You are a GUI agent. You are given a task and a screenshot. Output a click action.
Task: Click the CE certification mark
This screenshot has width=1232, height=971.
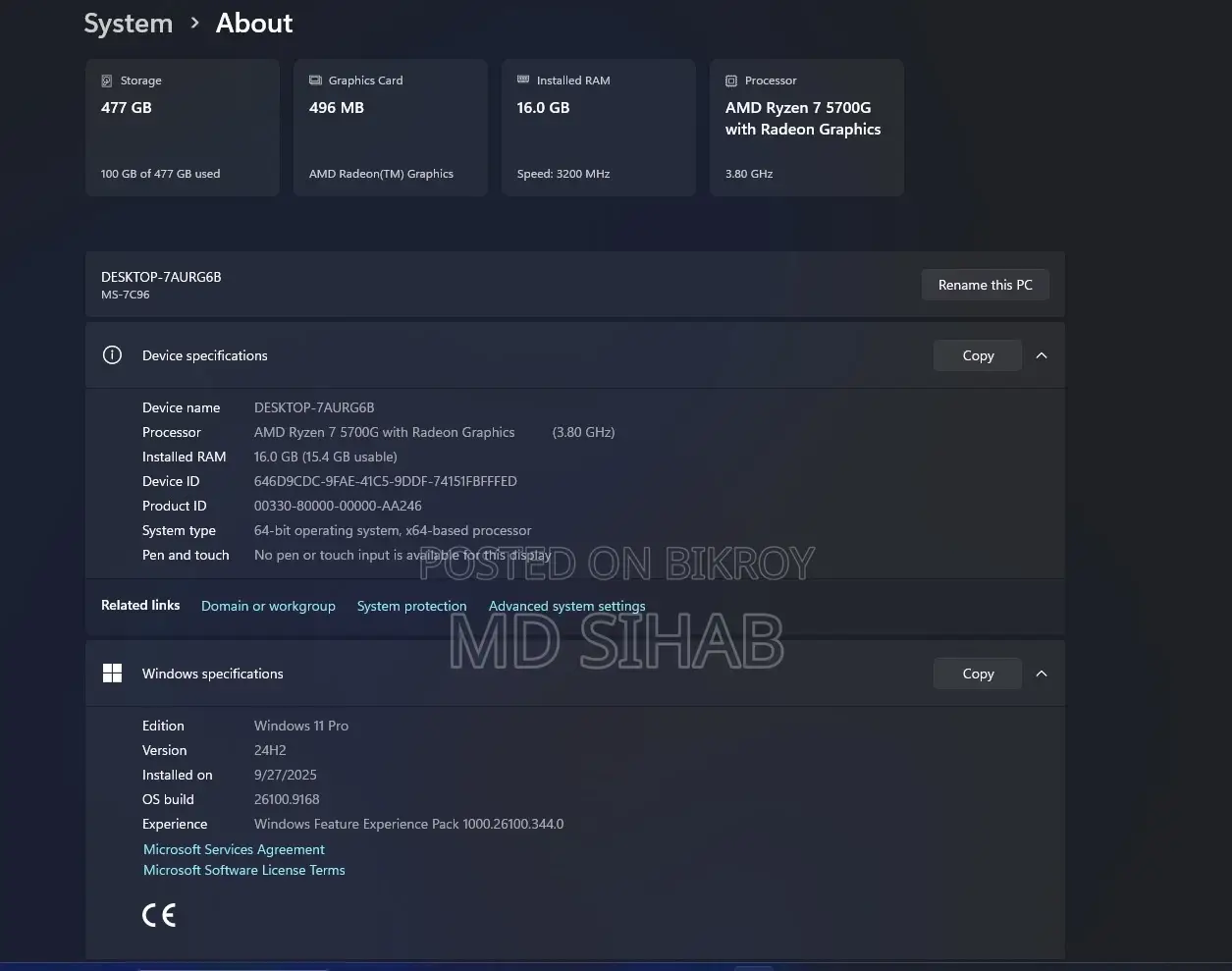click(159, 915)
